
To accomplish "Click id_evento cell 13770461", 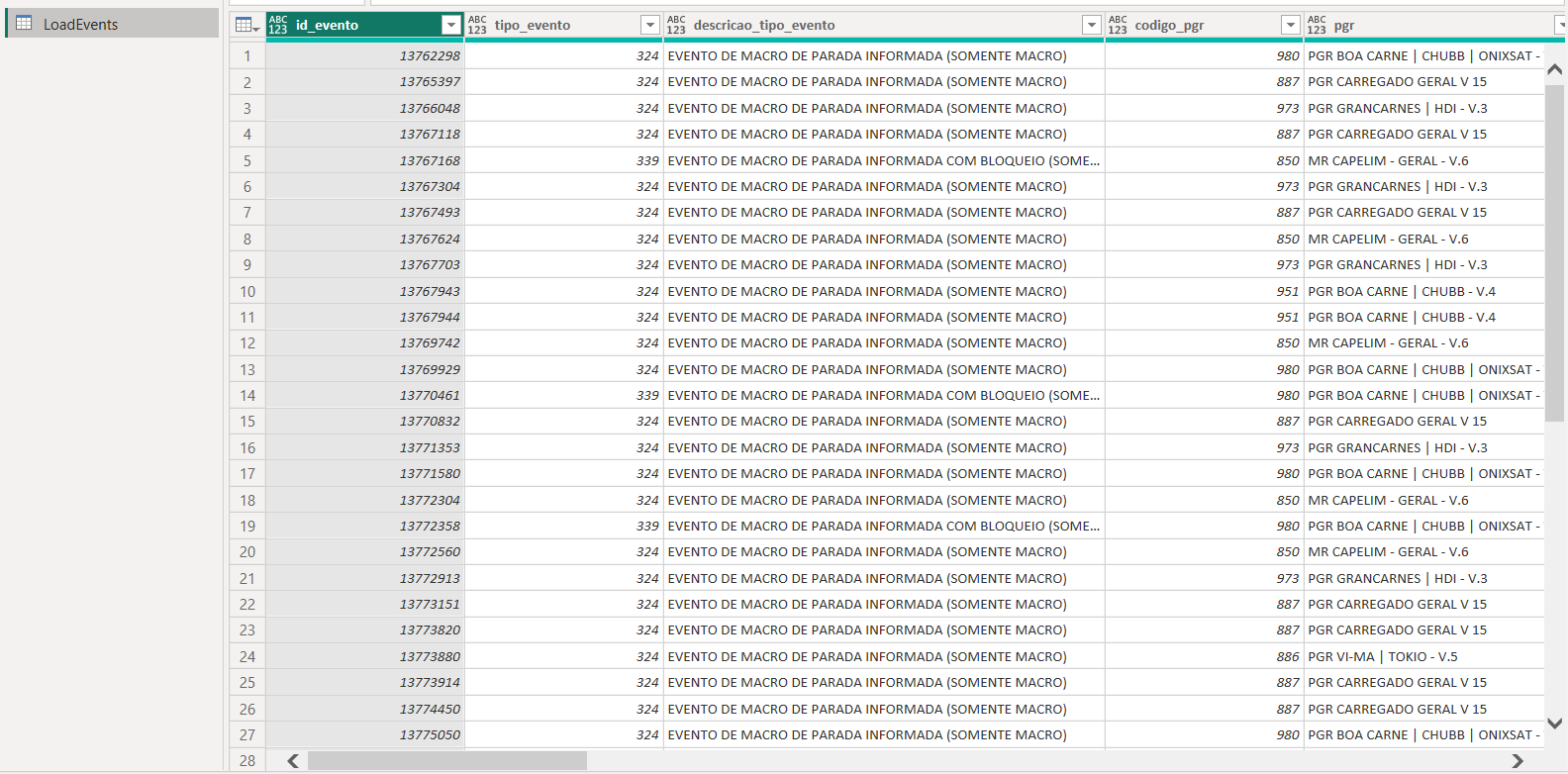I will coord(365,395).
